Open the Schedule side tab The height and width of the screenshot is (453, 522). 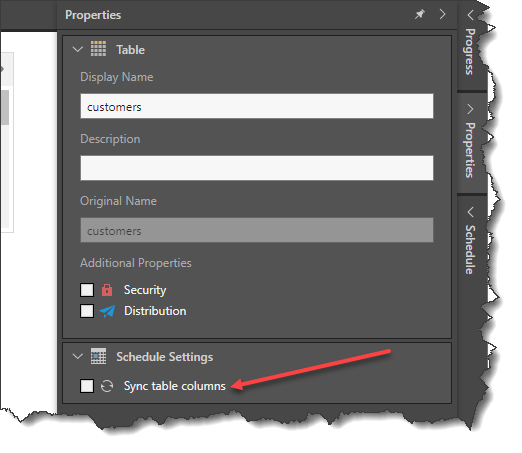(470, 249)
